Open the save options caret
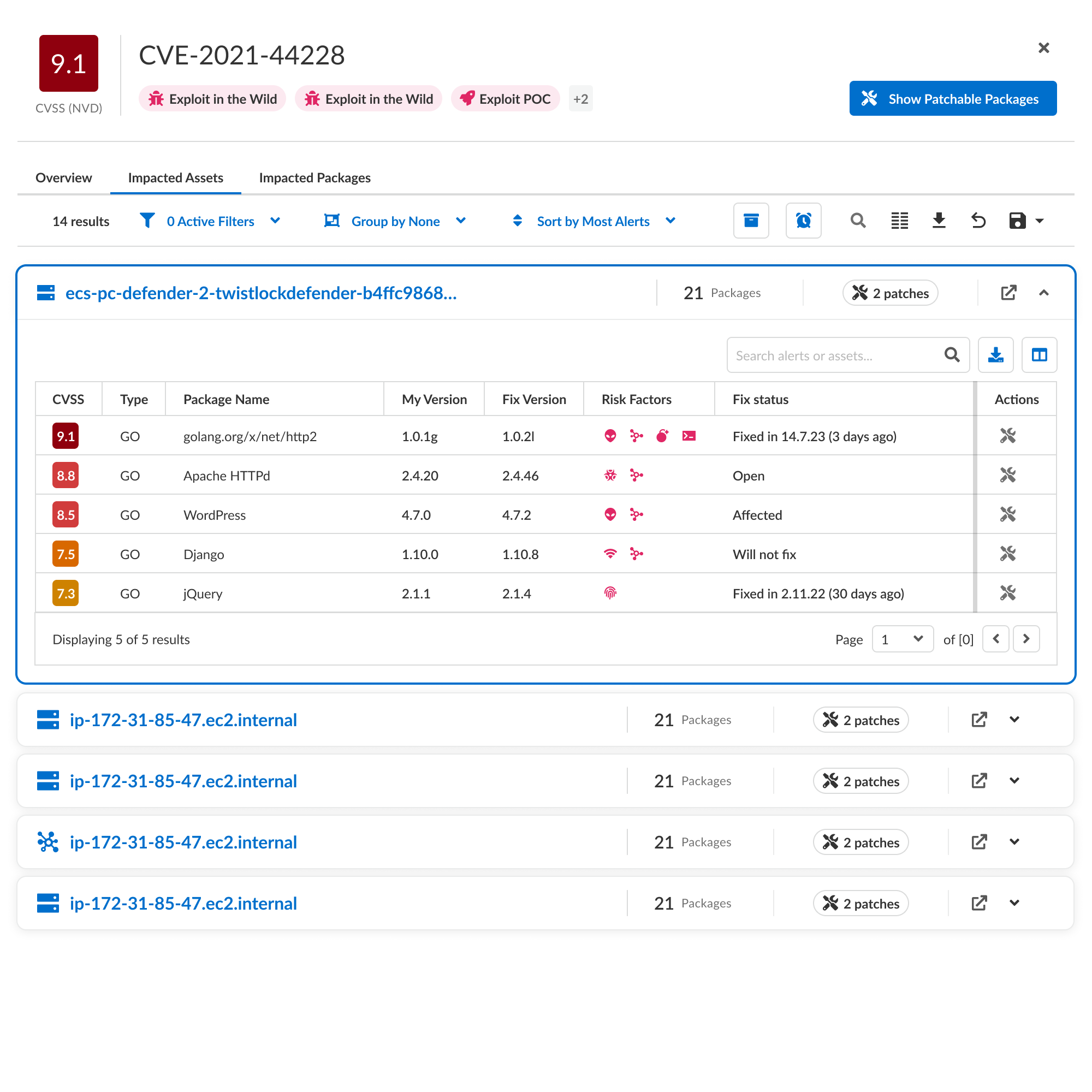The image size is (1092, 1092). click(1039, 221)
